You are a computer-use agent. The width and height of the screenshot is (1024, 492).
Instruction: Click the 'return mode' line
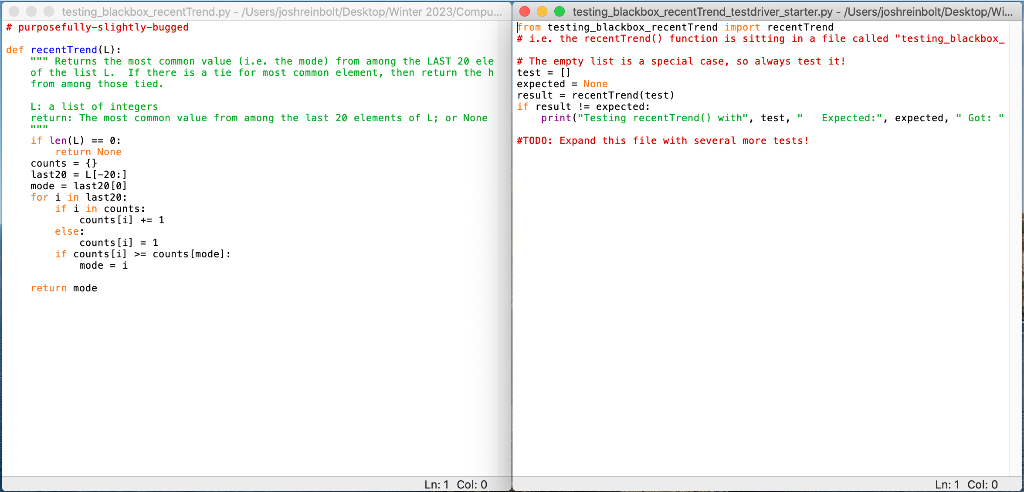pyautogui.click(x=63, y=287)
